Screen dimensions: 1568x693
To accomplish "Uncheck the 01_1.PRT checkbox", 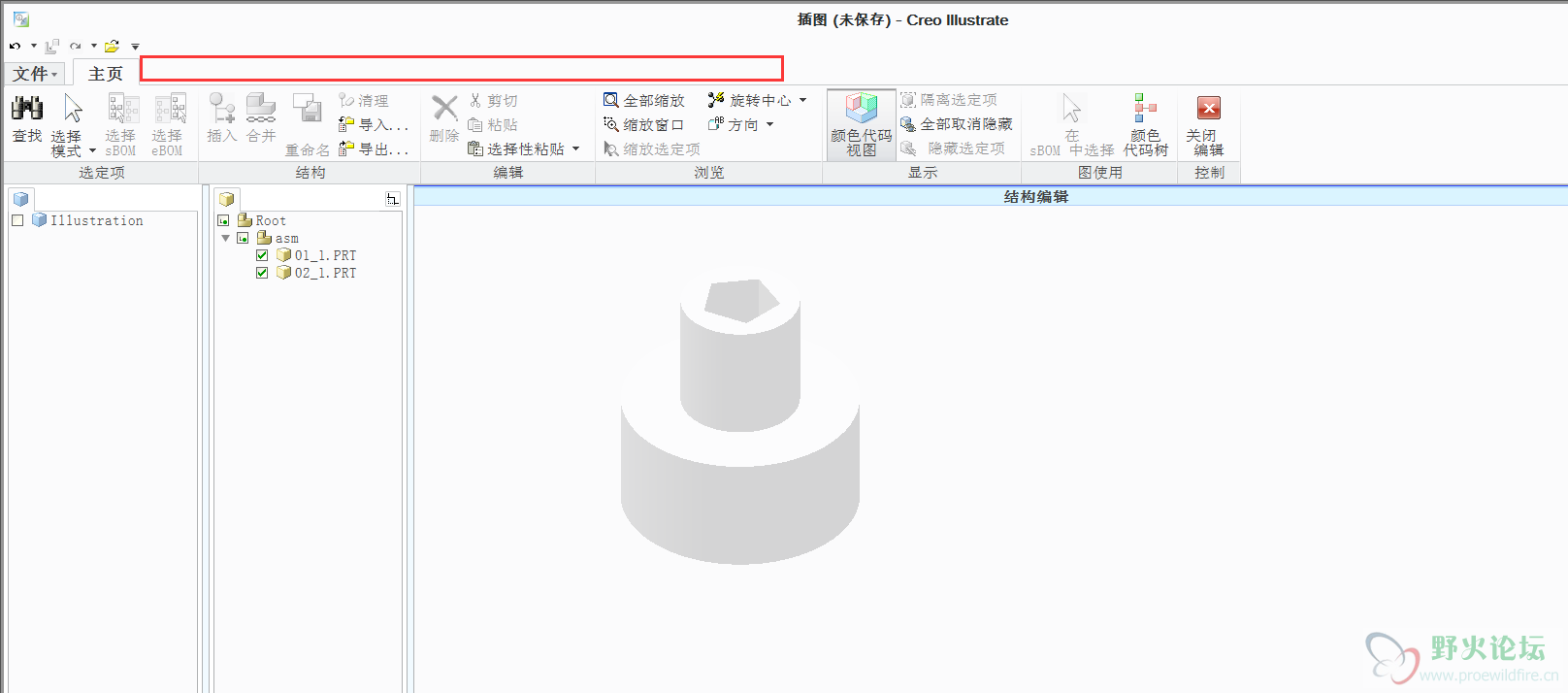I will point(262,255).
